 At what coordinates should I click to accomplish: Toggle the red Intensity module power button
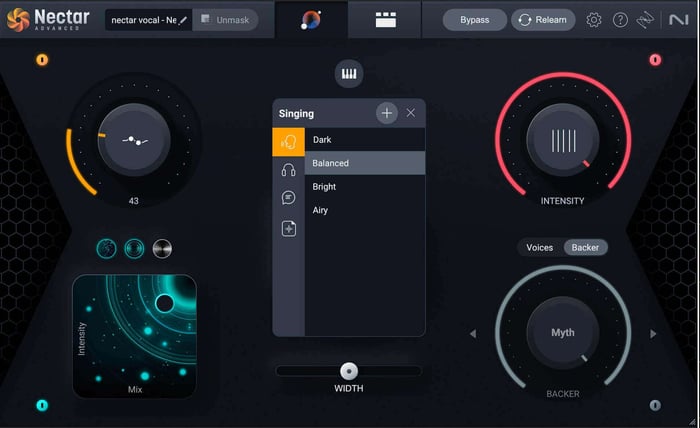(x=655, y=60)
